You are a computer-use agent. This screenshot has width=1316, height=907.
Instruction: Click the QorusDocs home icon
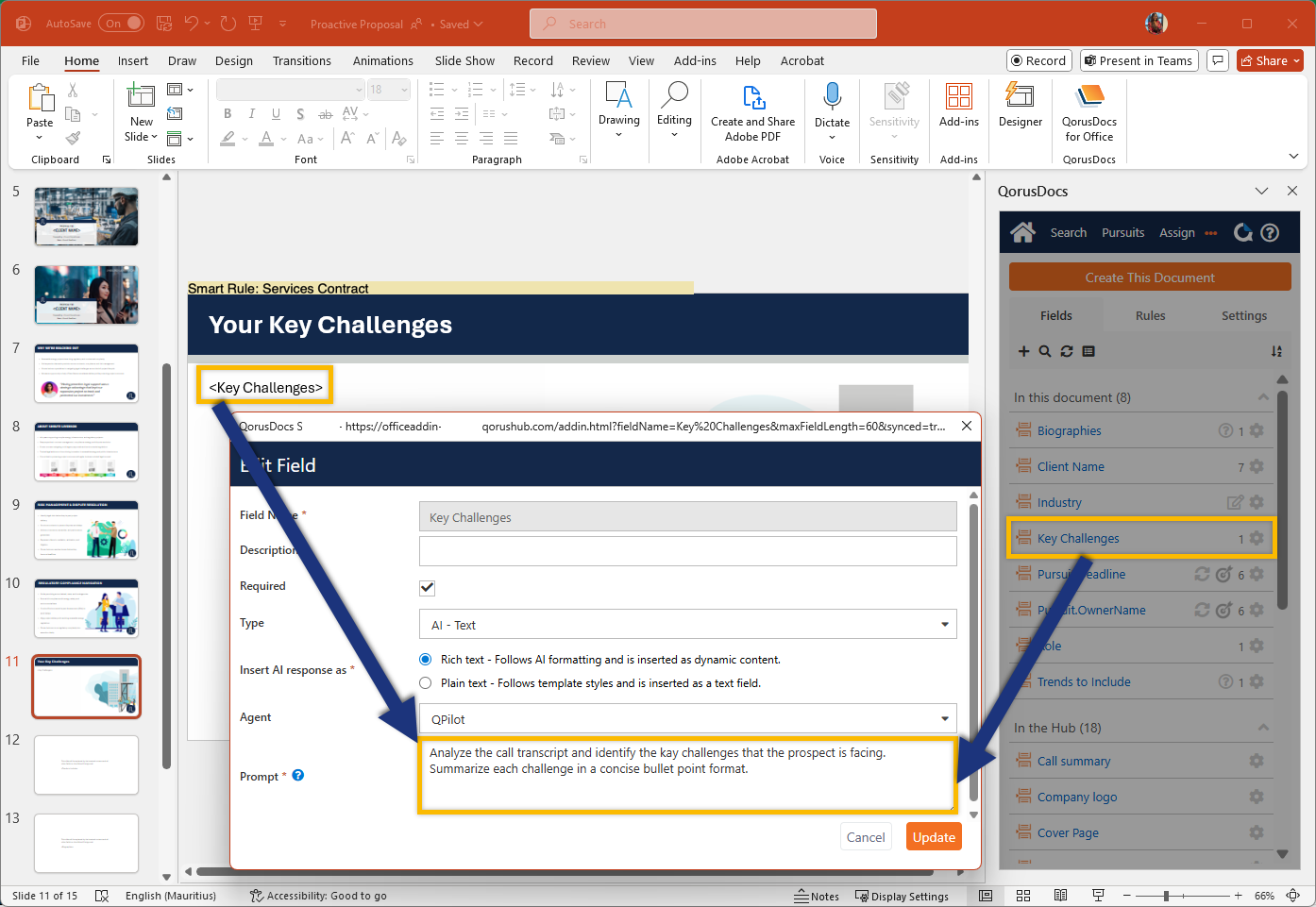click(x=1022, y=232)
